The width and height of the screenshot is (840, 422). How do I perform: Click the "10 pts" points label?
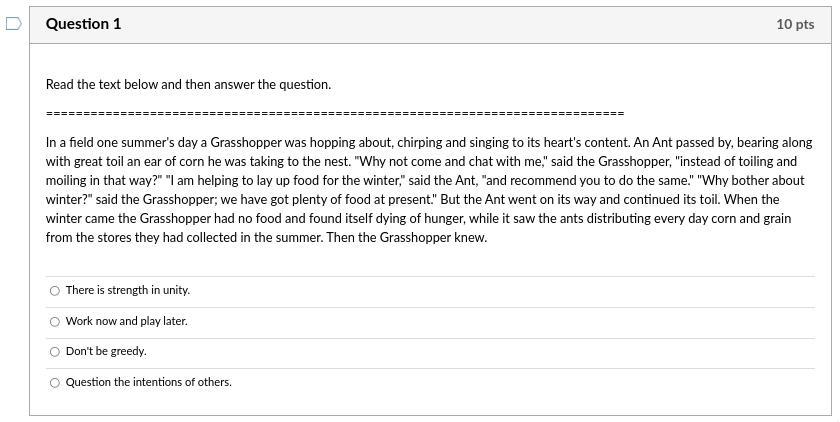(x=795, y=24)
